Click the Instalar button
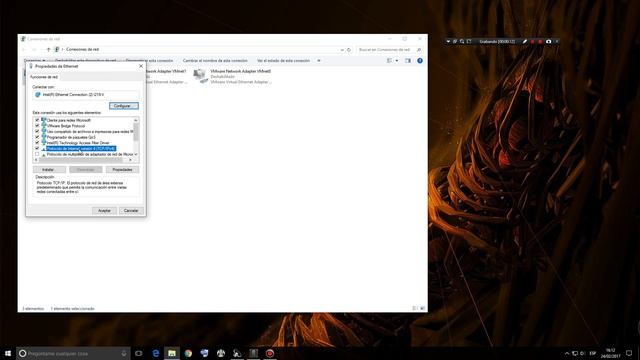This screenshot has height=360, width=640. [49, 169]
